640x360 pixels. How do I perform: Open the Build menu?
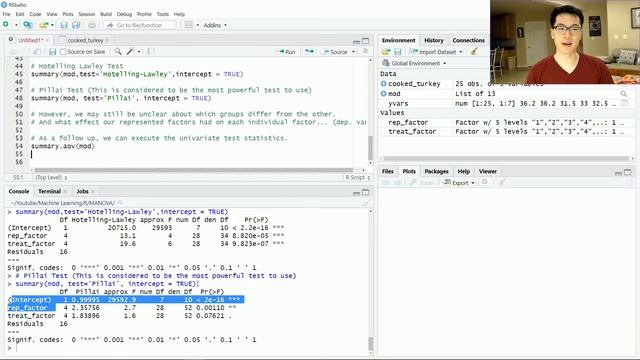(106, 14)
